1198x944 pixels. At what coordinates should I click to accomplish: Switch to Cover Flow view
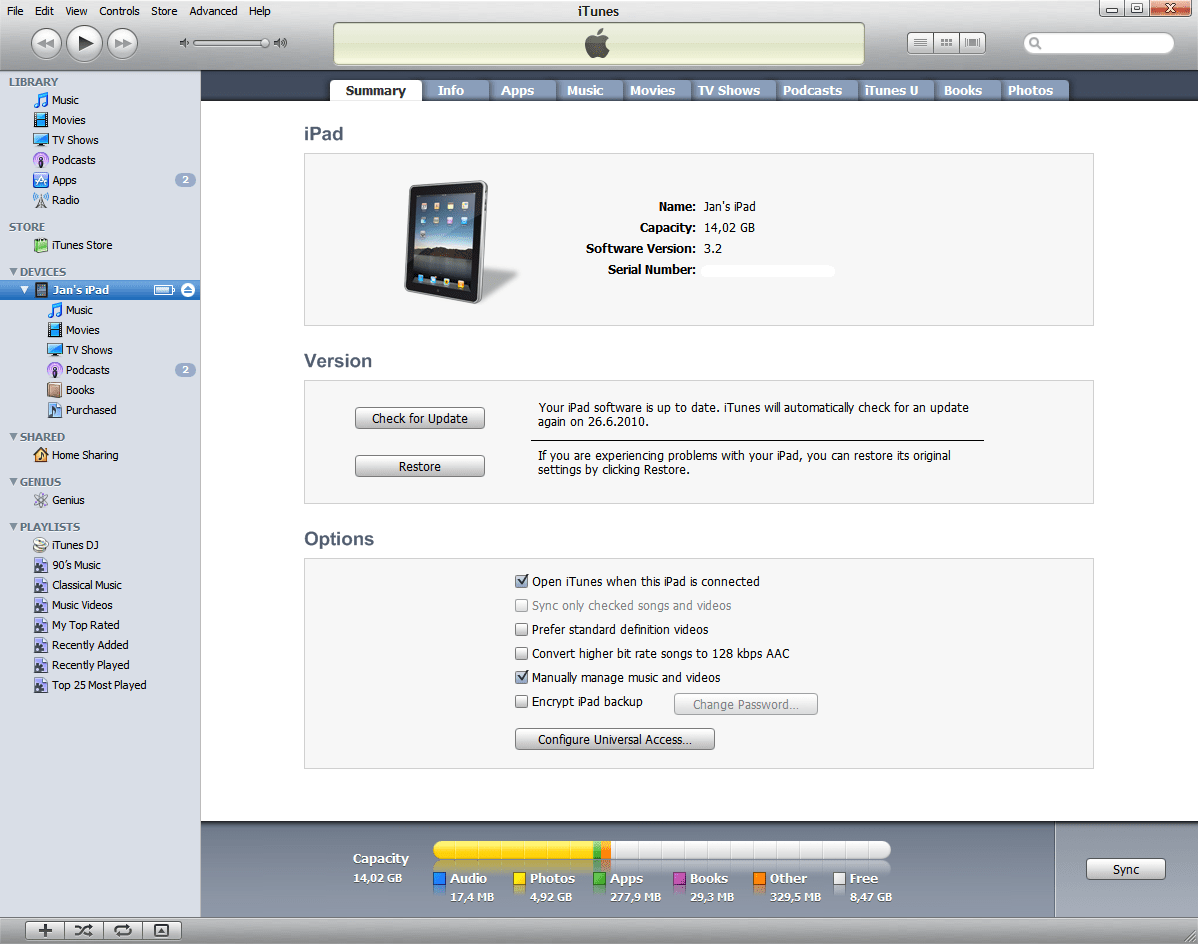(972, 43)
